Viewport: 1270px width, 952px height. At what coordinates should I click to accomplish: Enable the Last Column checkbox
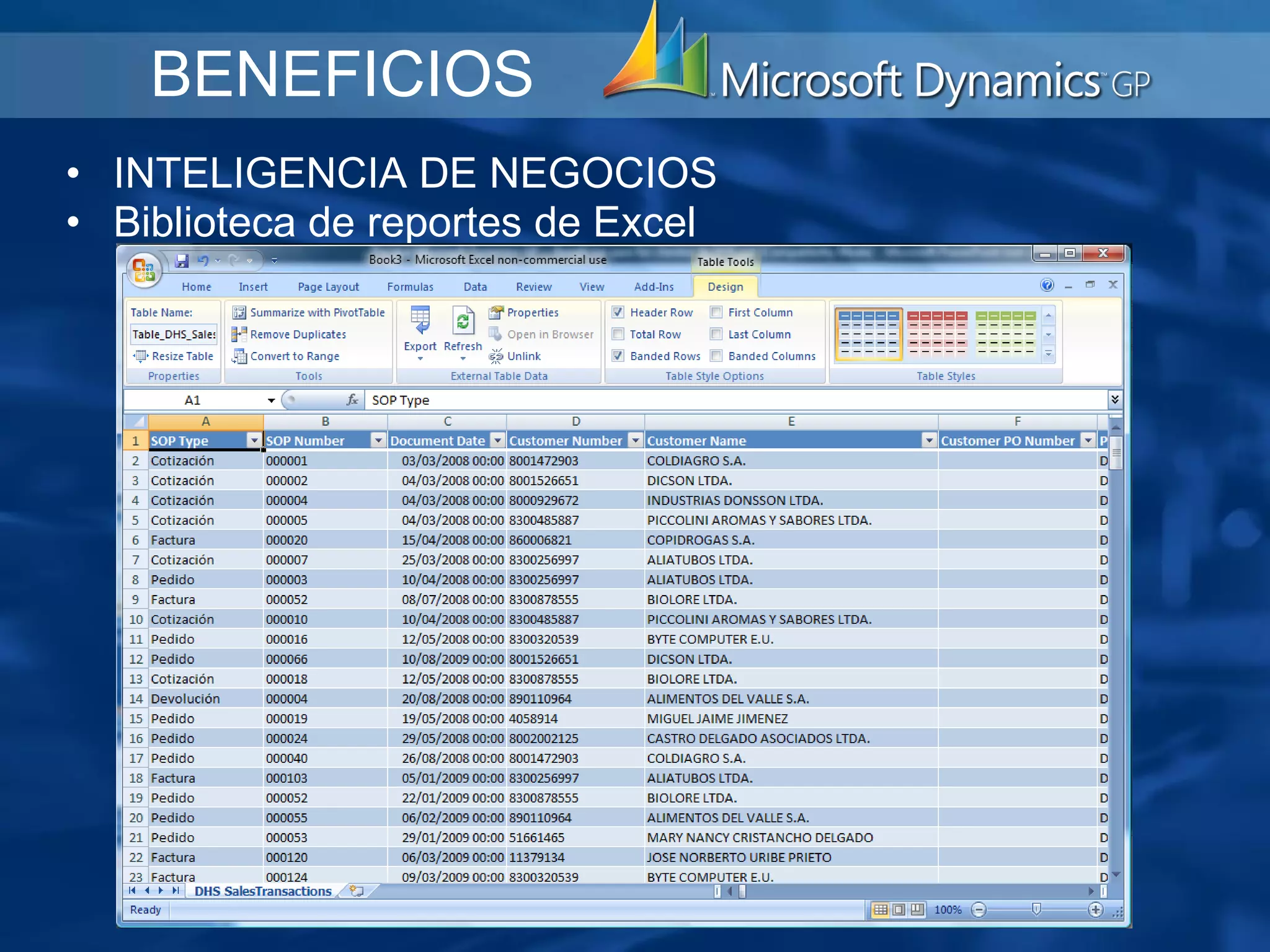tap(716, 334)
